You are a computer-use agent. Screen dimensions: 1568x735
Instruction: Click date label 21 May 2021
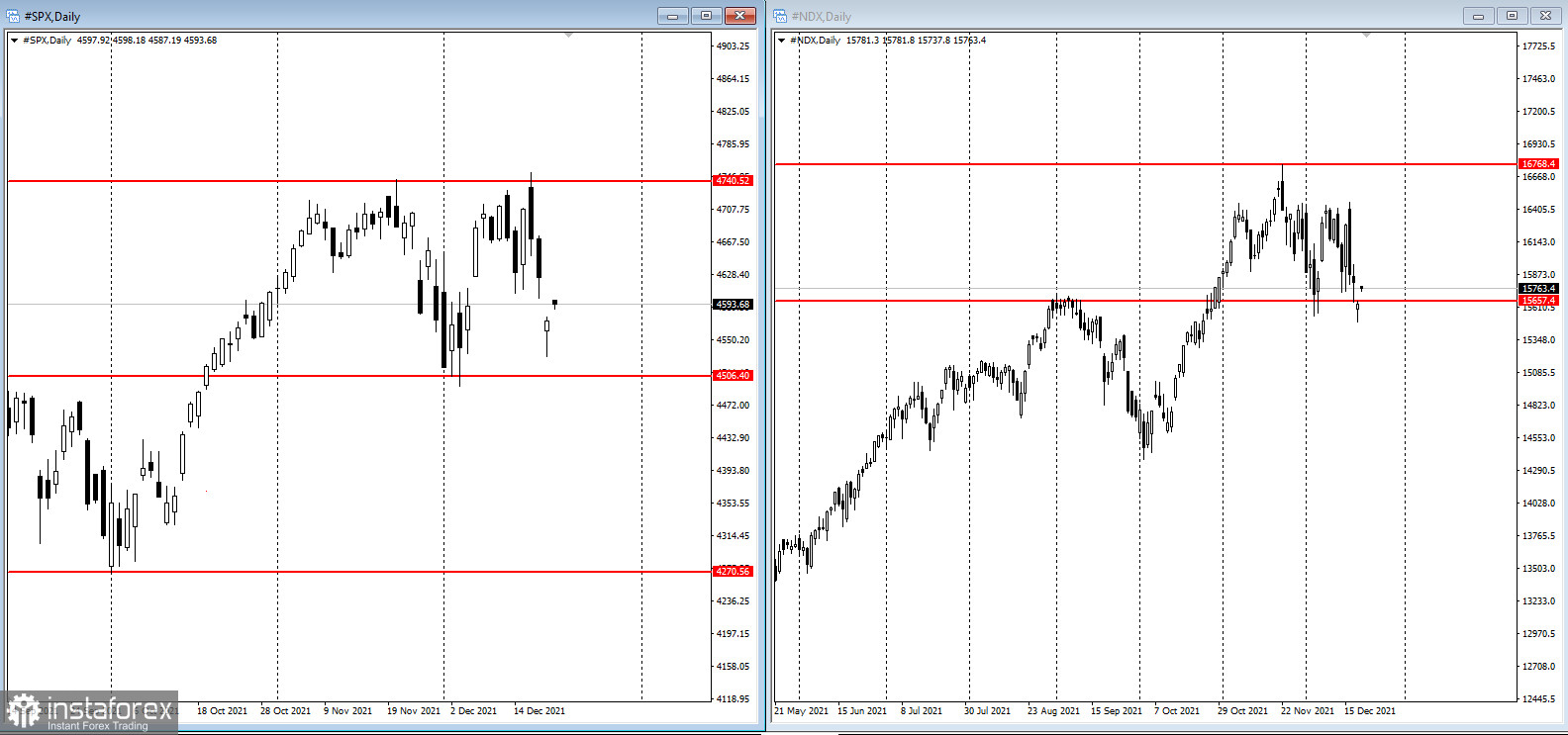[802, 711]
